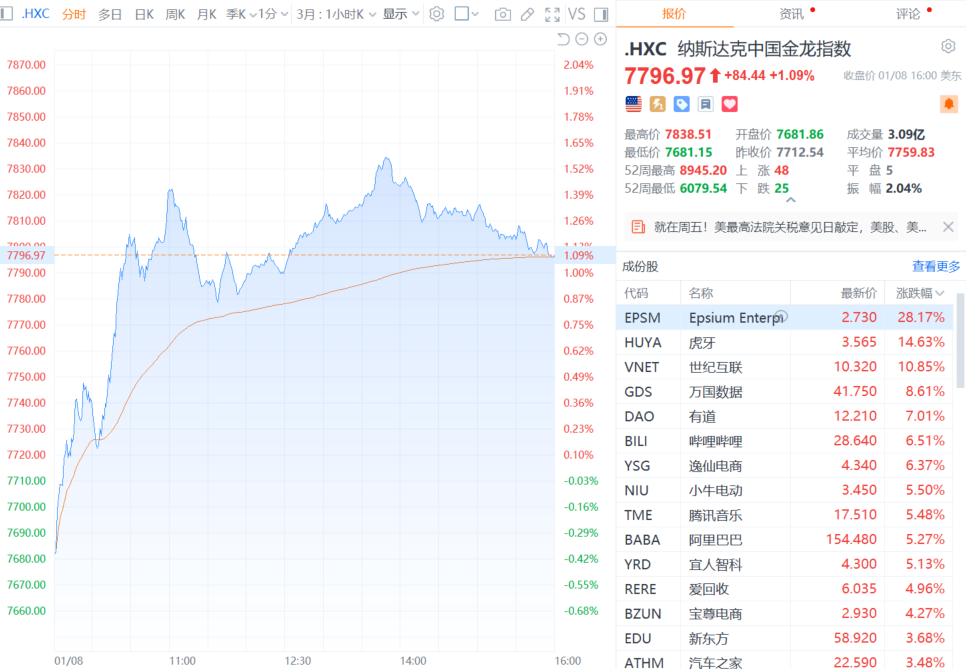Dismiss the news banner with X
Screen dimensions: 966x669
(948, 227)
